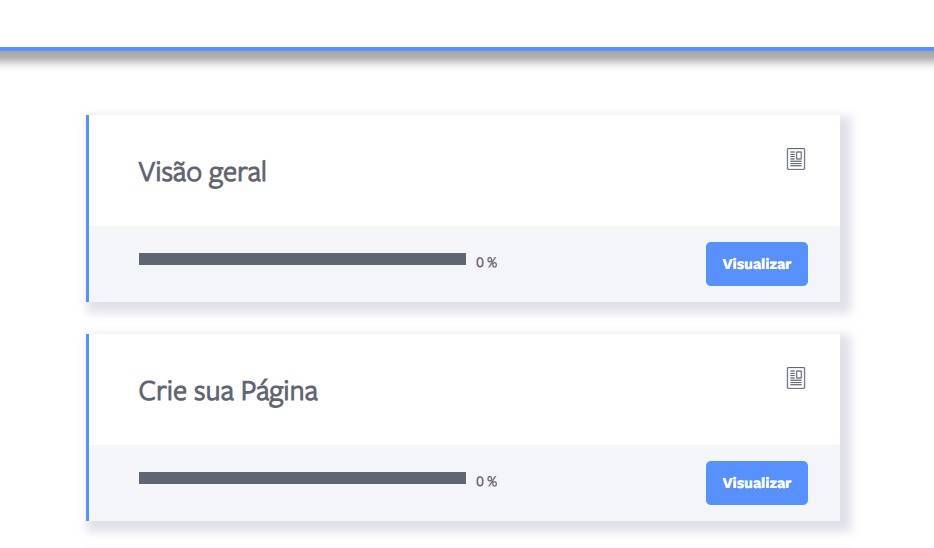Screen dimensions: 934x548
Task: Click the Visão geral progress bar
Action: pyautogui.click(x=302, y=259)
